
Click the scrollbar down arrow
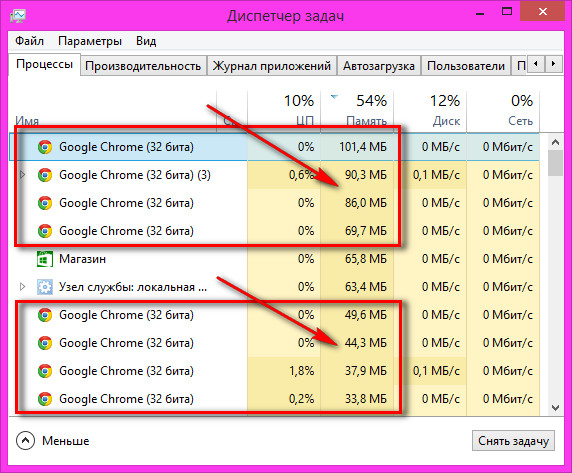[555, 408]
